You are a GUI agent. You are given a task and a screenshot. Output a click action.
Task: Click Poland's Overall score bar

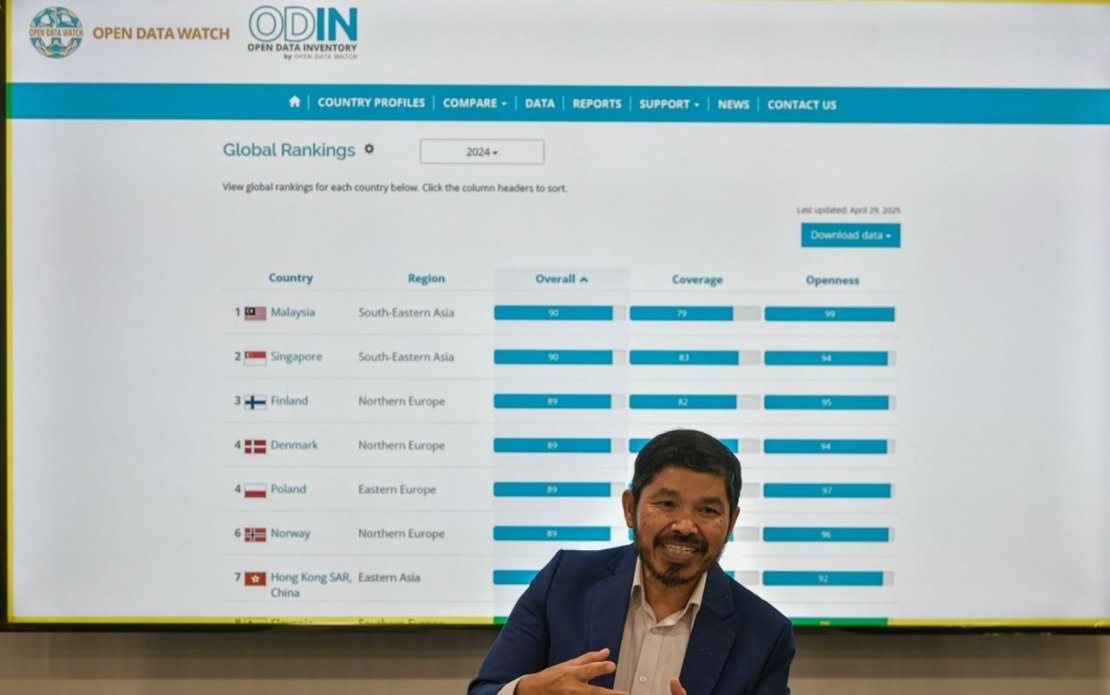click(x=559, y=489)
